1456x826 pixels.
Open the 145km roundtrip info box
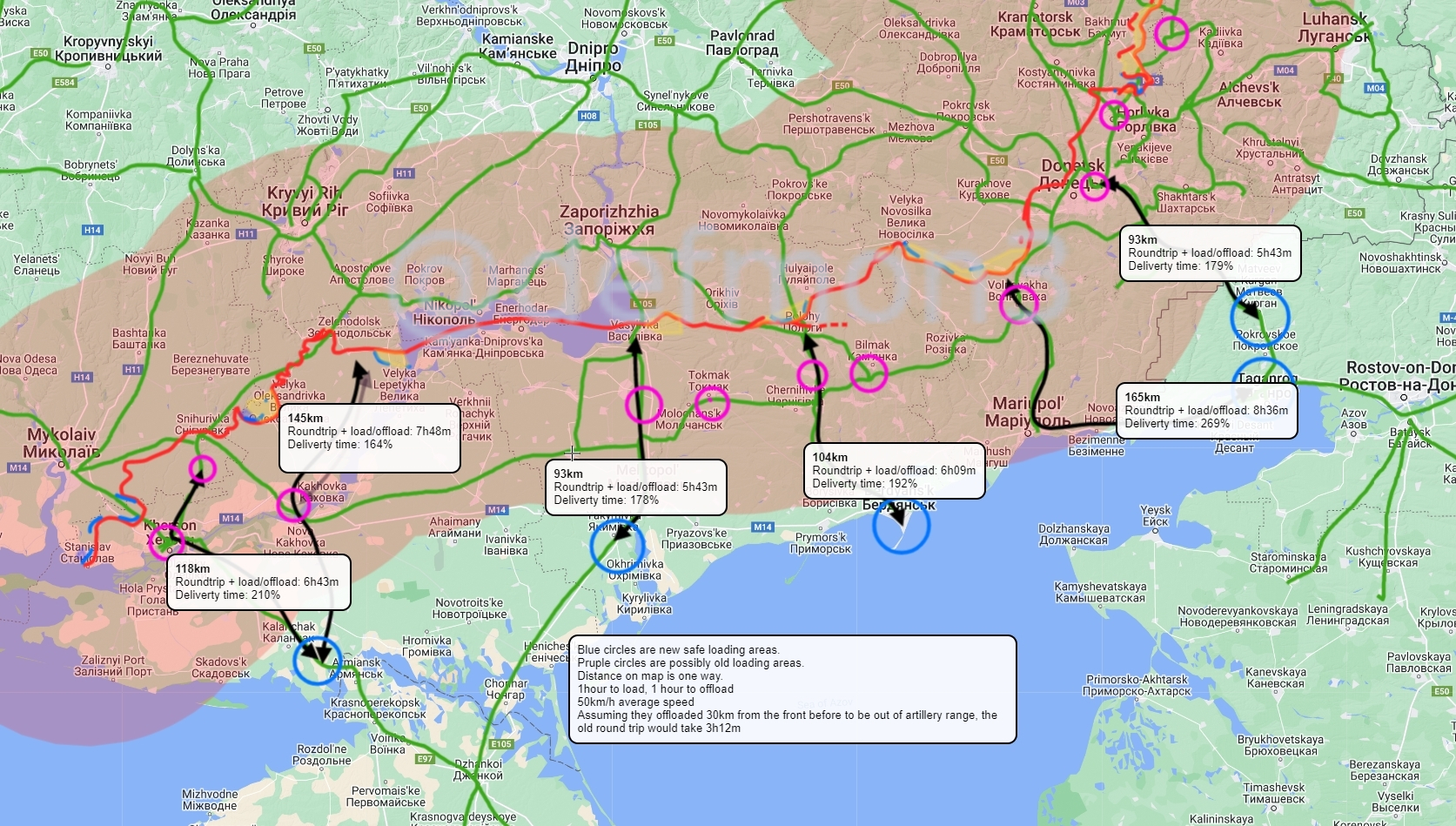point(372,437)
